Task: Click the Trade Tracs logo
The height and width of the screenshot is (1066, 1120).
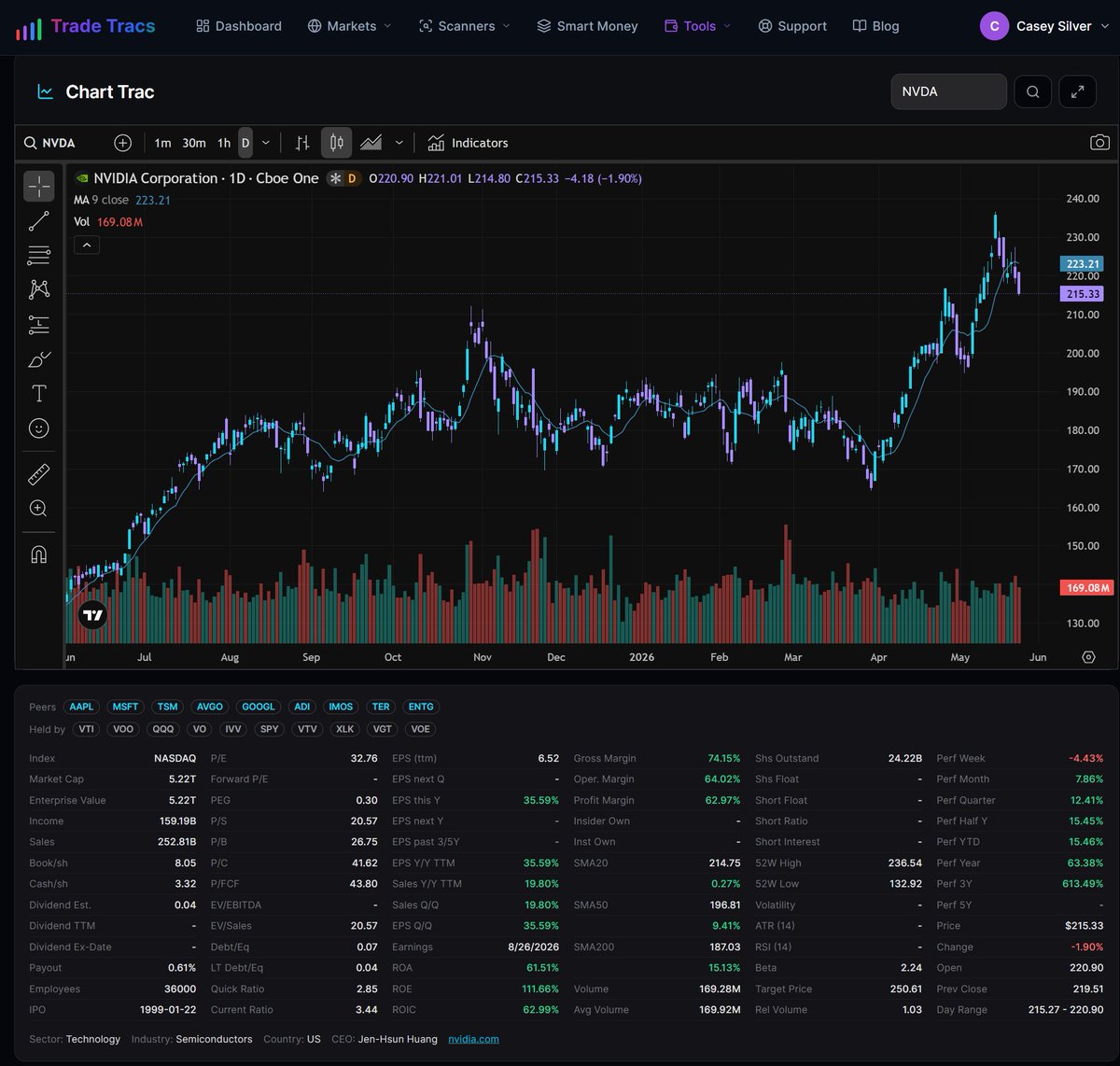Action: tap(86, 26)
